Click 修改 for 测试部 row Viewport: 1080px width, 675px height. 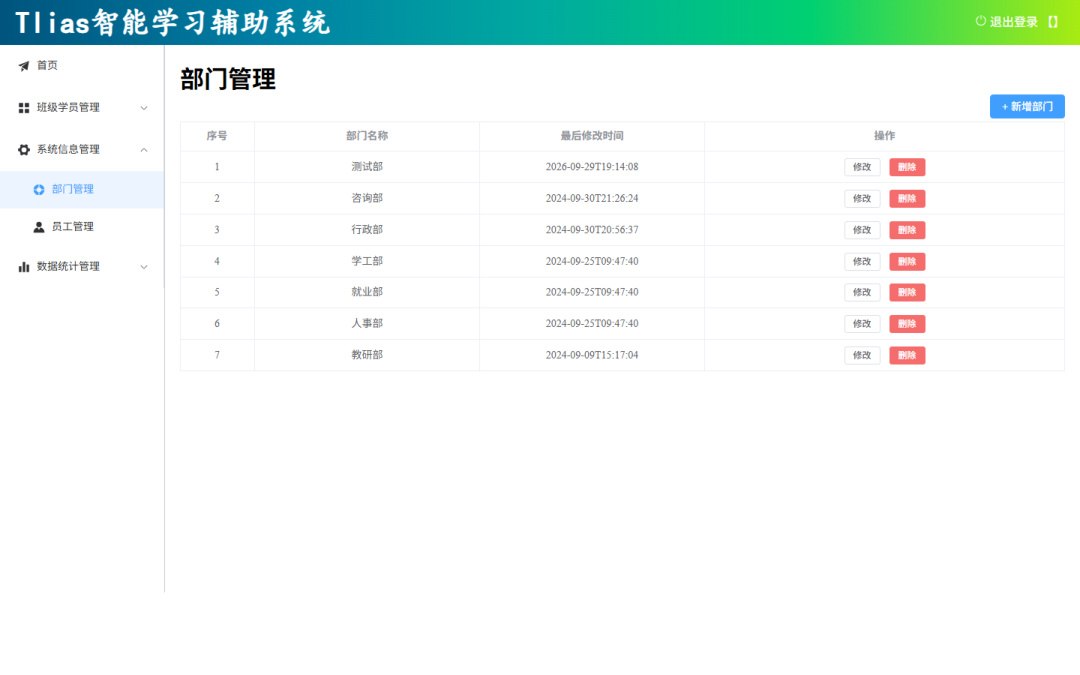tap(862, 167)
